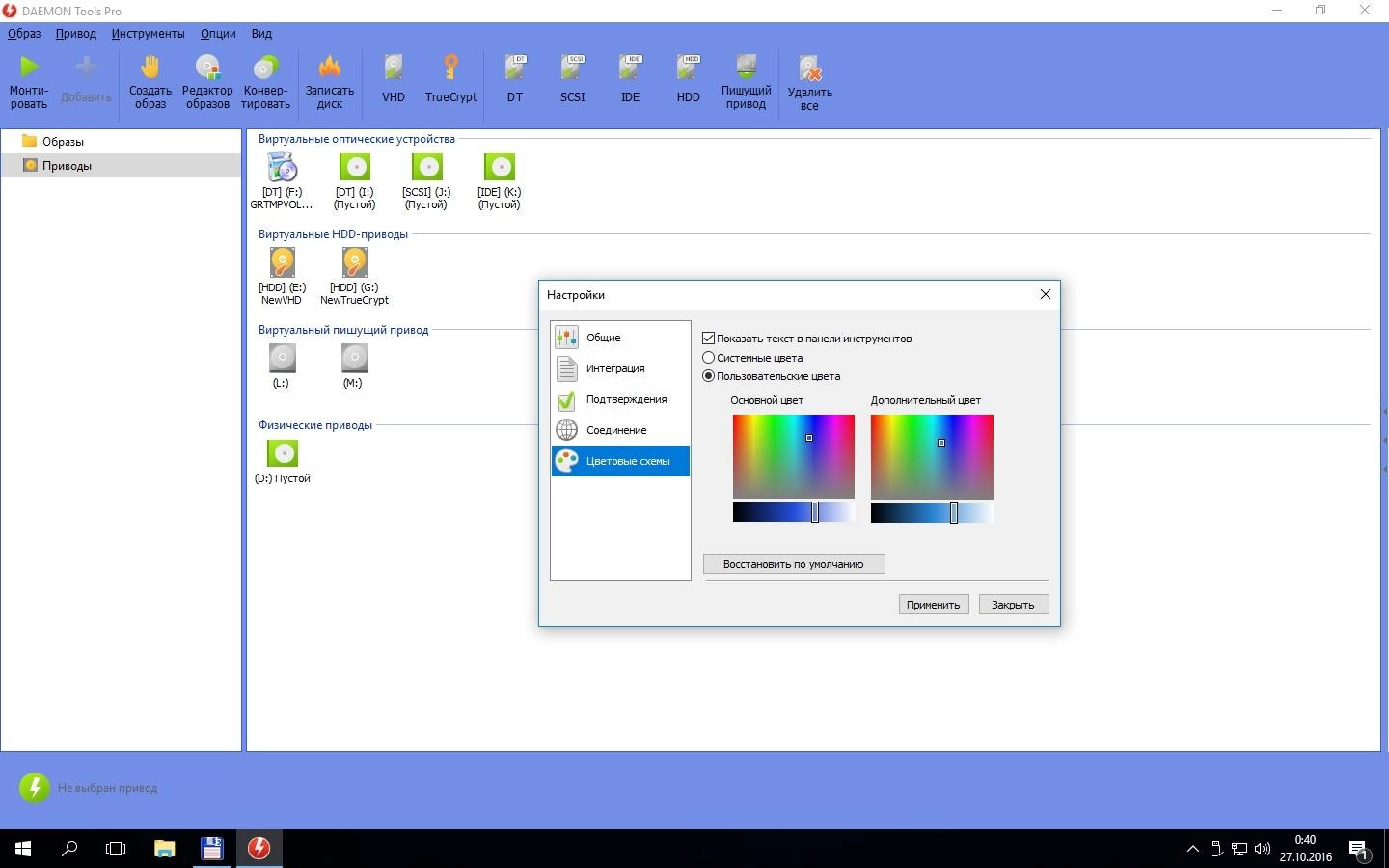
Task: Open Подтверждения settings section
Action: pos(620,399)
